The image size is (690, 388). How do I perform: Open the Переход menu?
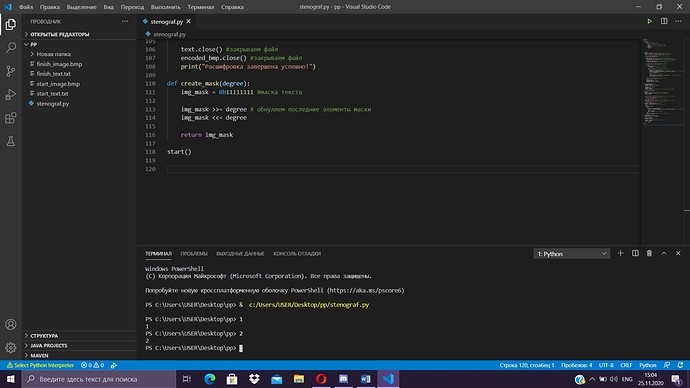click(132, 7)
